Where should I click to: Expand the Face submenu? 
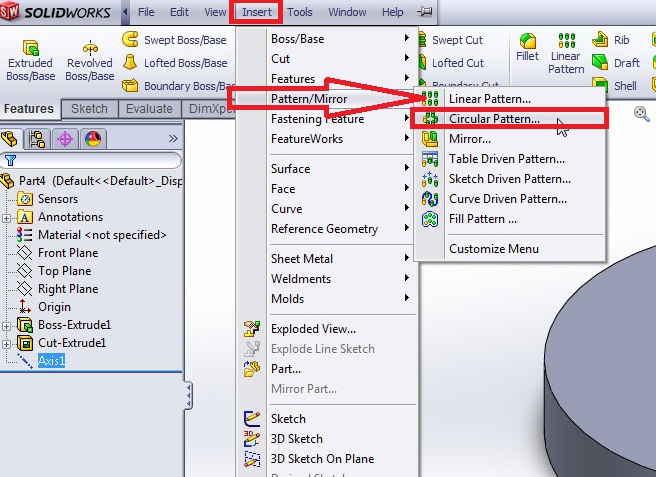(x=327, y=189)
